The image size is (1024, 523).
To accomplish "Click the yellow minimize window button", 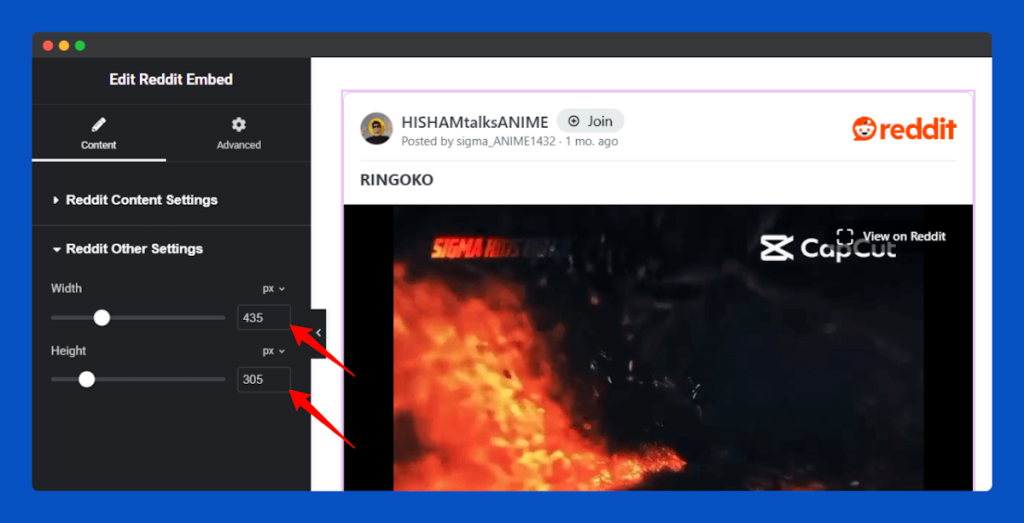I will click(x=64, y=46).
